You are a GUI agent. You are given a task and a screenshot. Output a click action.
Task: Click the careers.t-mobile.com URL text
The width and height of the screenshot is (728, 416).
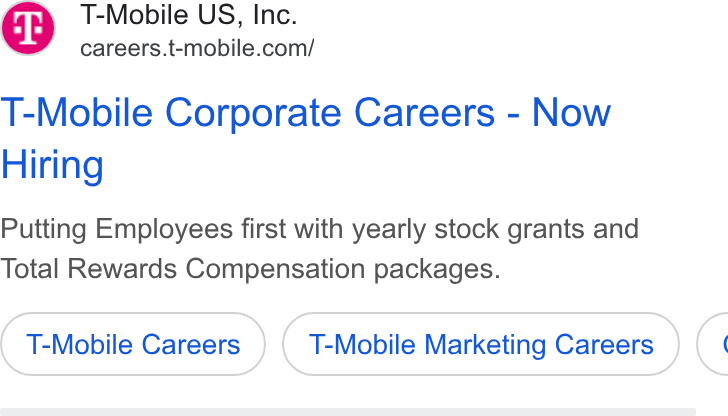197,48
